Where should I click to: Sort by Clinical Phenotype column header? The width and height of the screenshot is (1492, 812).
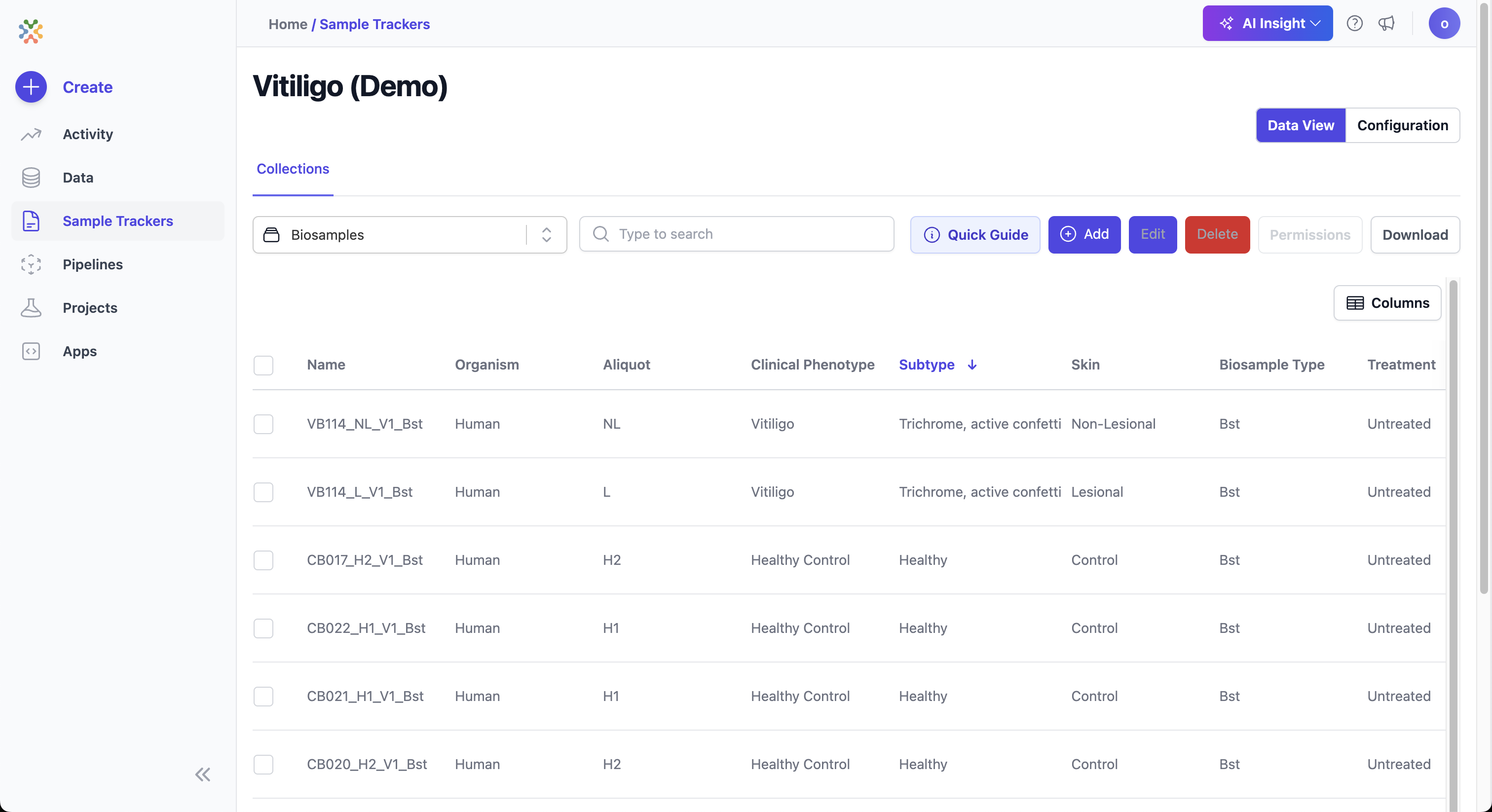813,364
